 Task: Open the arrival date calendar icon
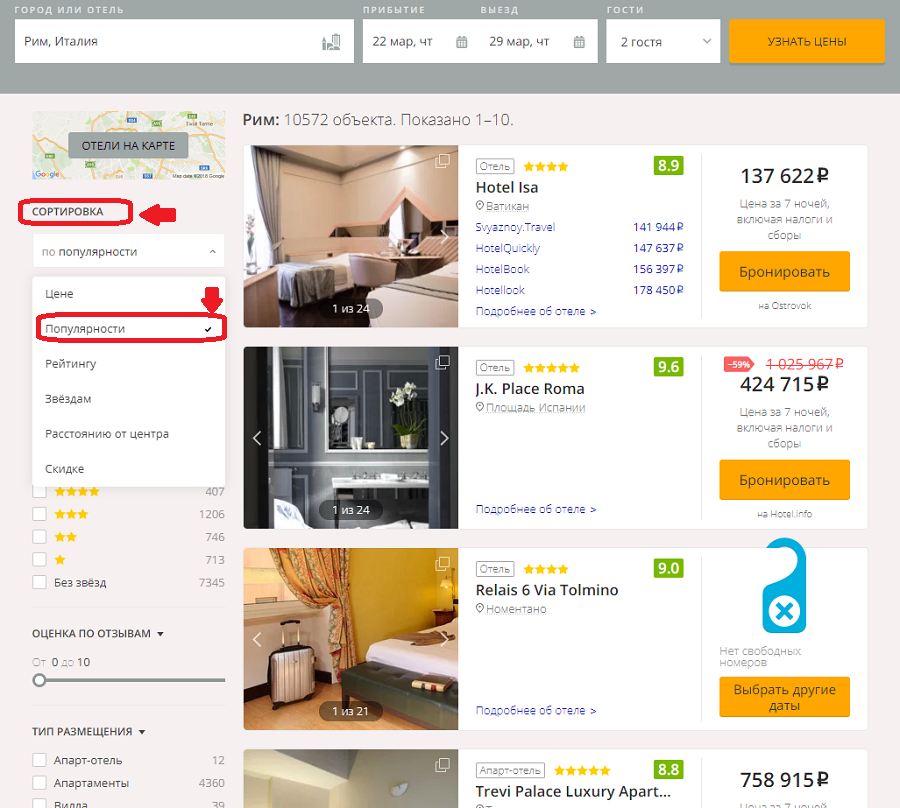(461, 42)
